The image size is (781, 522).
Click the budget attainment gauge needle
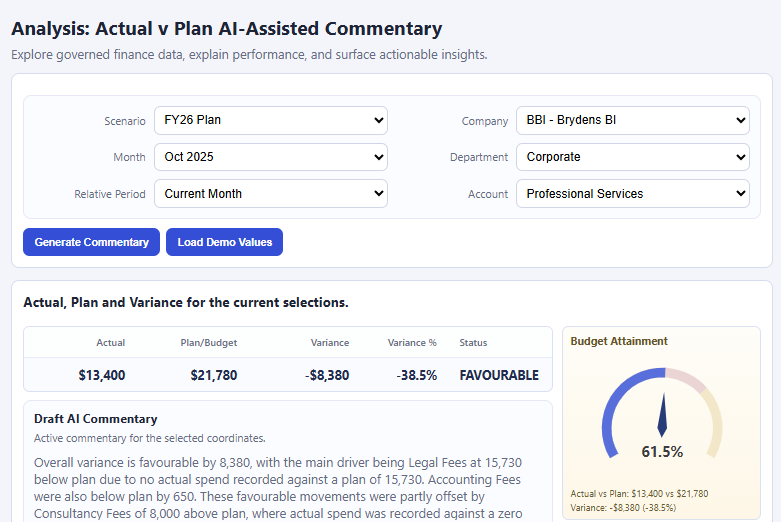[x=662, y=415]
